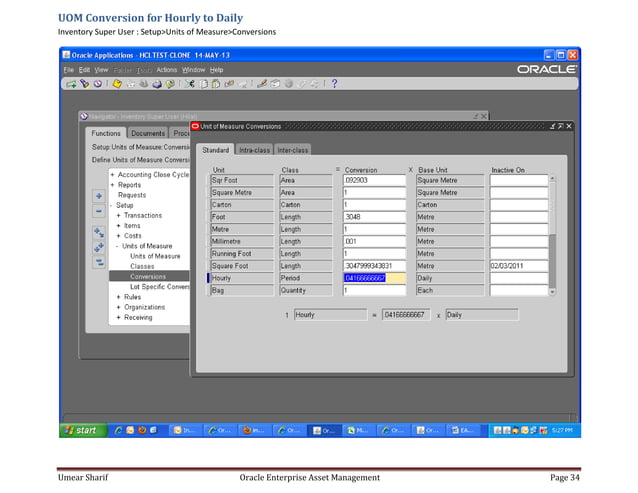
Task: Click the minus Collapse button in Navigator
Action: [99, 211]
